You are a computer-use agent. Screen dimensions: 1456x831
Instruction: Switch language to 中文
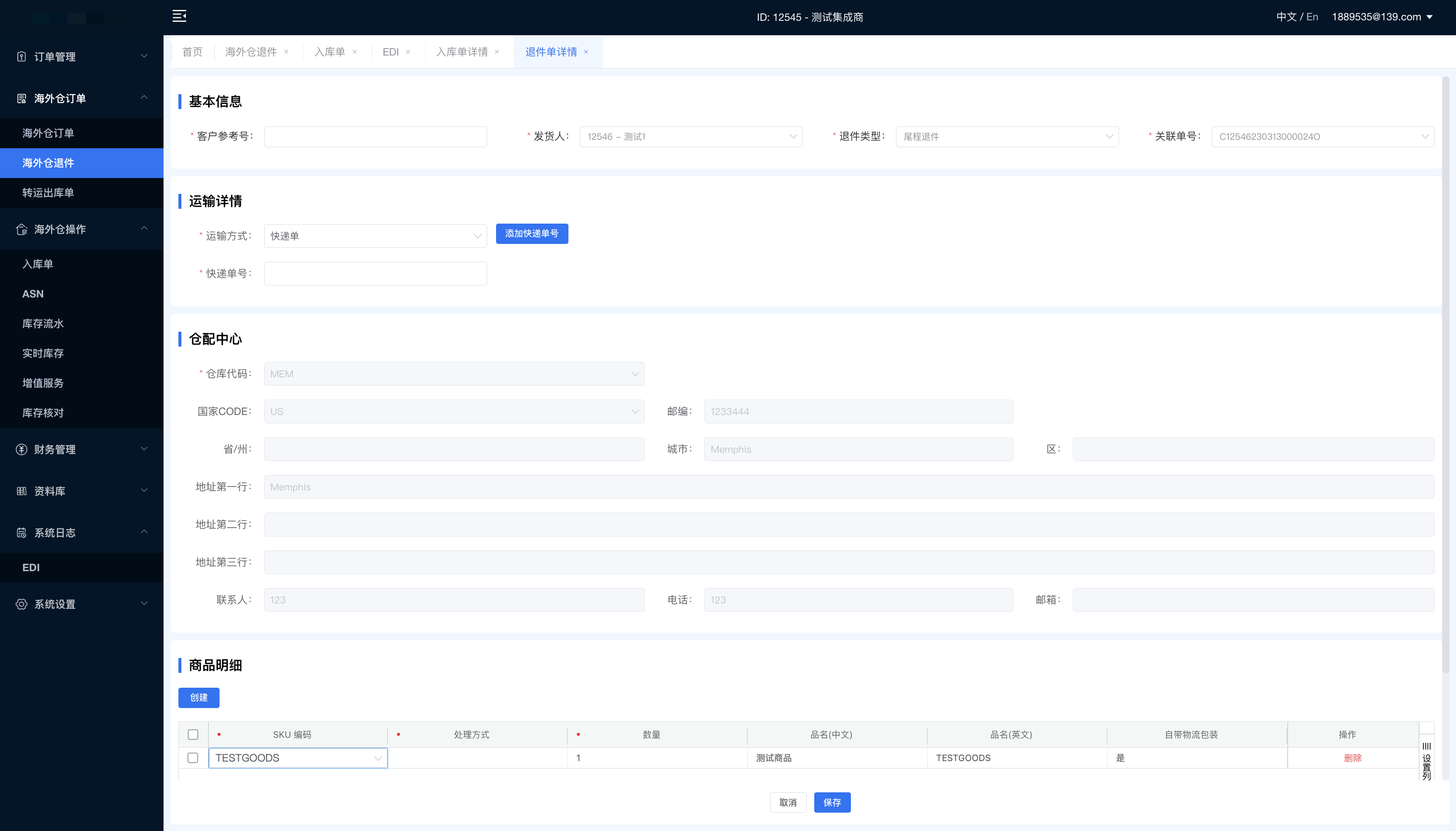click(1286, 17)
